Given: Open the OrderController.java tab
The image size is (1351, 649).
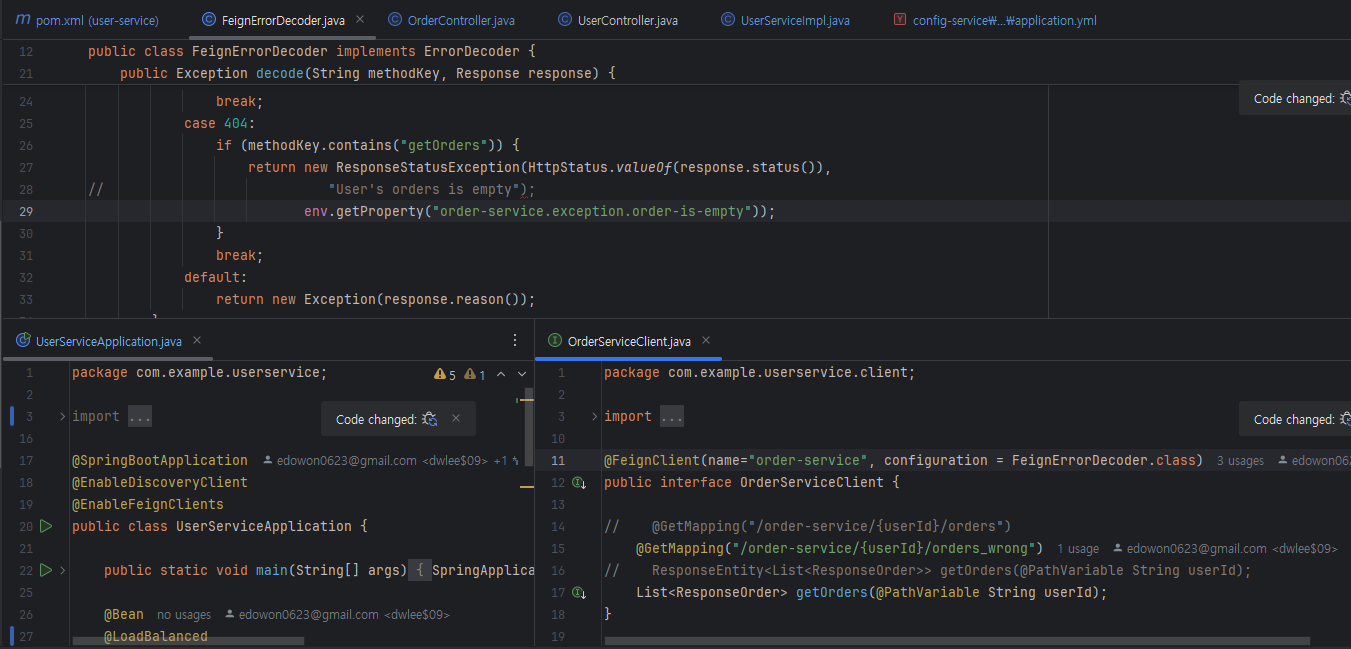Looking at the screenshot, I should click(451, 20).
